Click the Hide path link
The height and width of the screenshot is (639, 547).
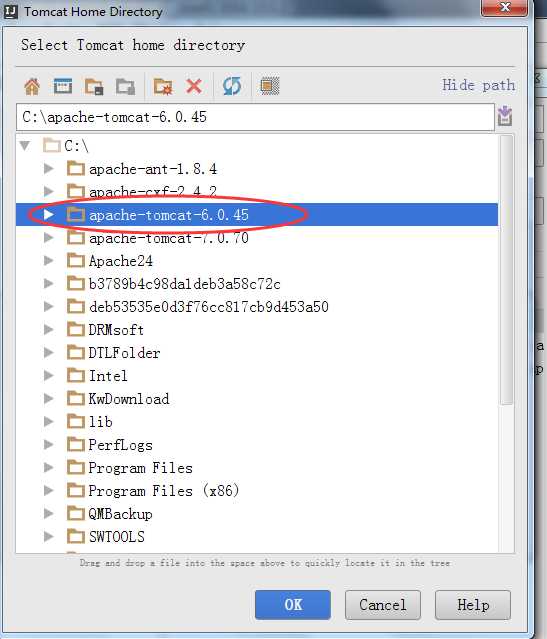pos(479,85)
